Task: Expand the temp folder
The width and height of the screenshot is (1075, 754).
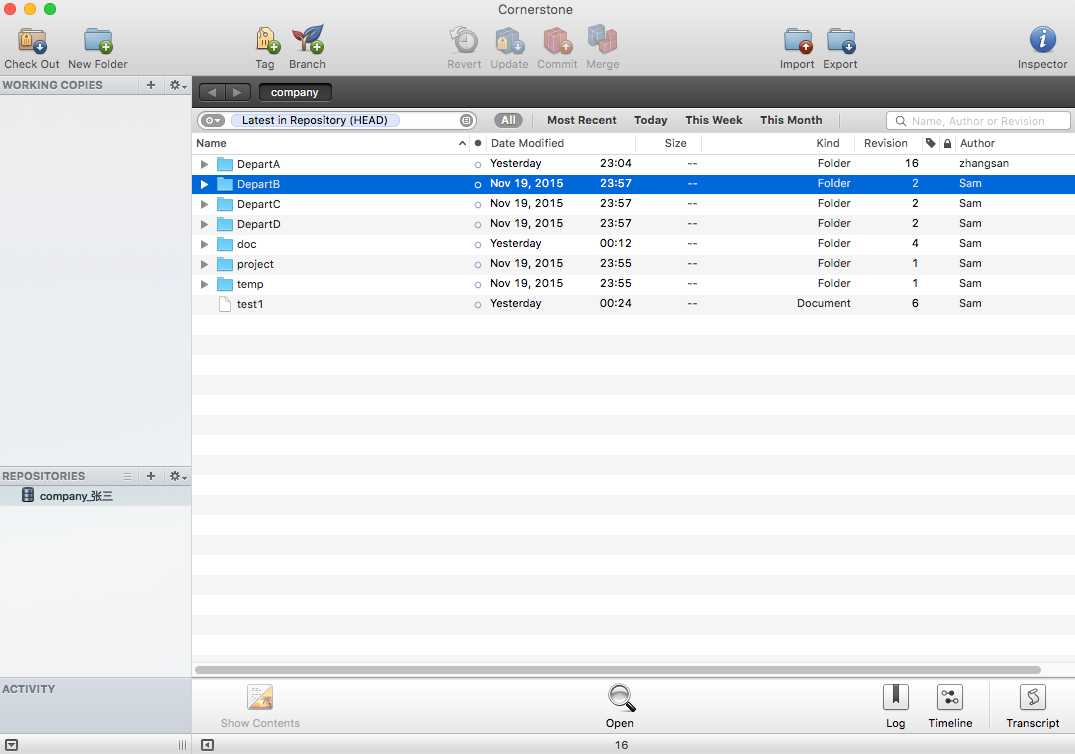Action: point(204,284)
